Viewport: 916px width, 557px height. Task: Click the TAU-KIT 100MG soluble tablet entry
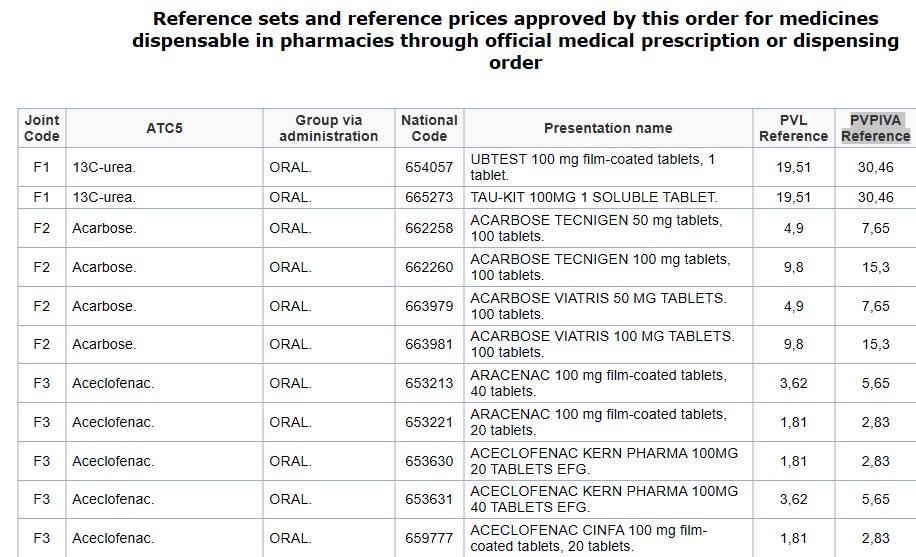click(x=594, y=197)
